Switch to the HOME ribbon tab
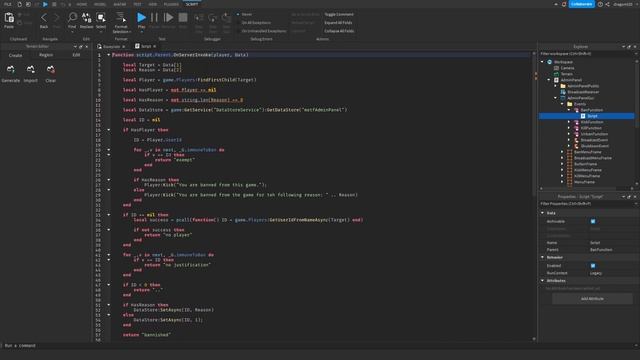 82,4
